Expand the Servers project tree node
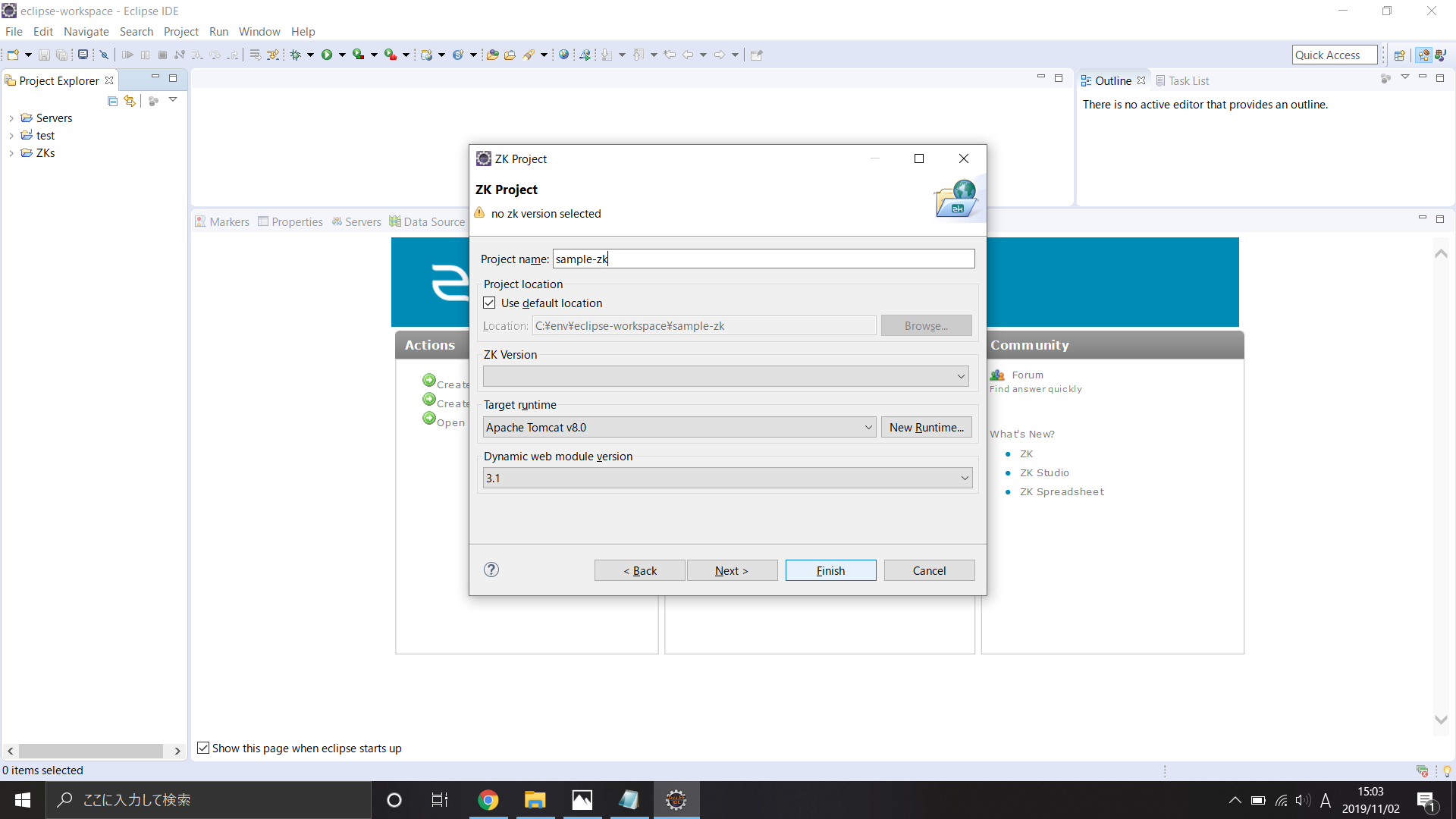1456x819 pixels. [11, 118]
